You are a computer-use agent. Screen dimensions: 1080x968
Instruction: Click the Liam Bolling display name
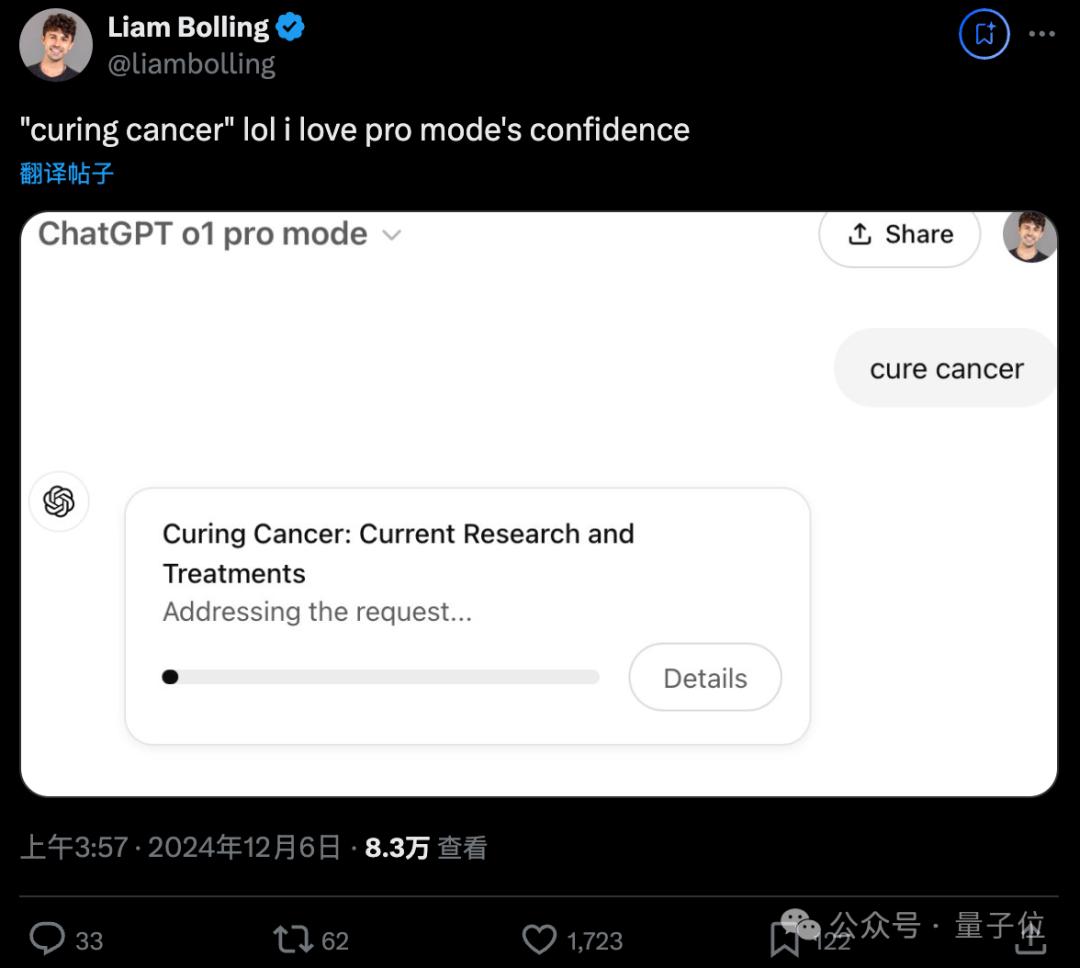pos(189,27)
